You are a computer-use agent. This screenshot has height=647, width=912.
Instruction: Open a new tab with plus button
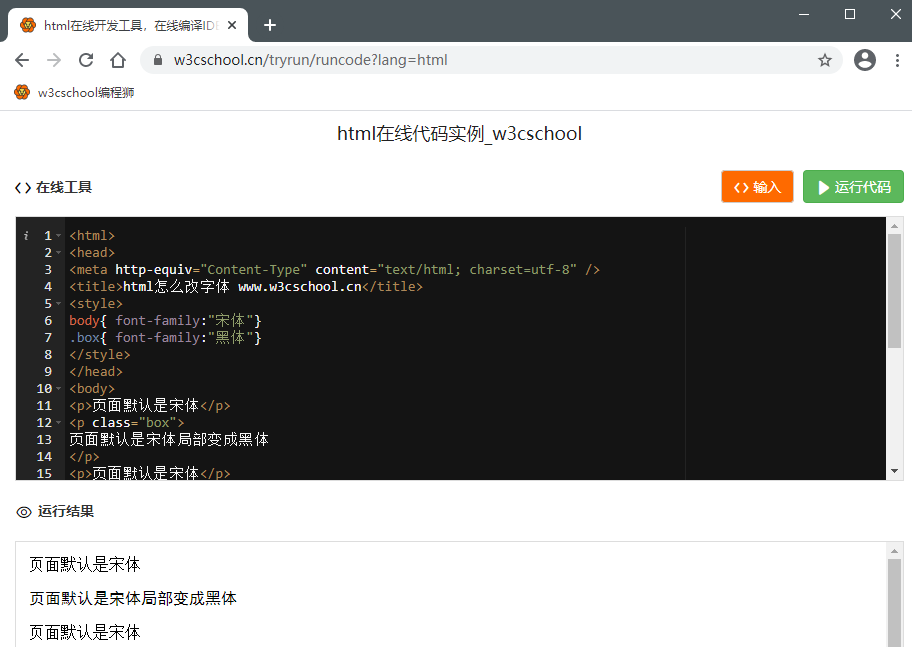point(269,25)
